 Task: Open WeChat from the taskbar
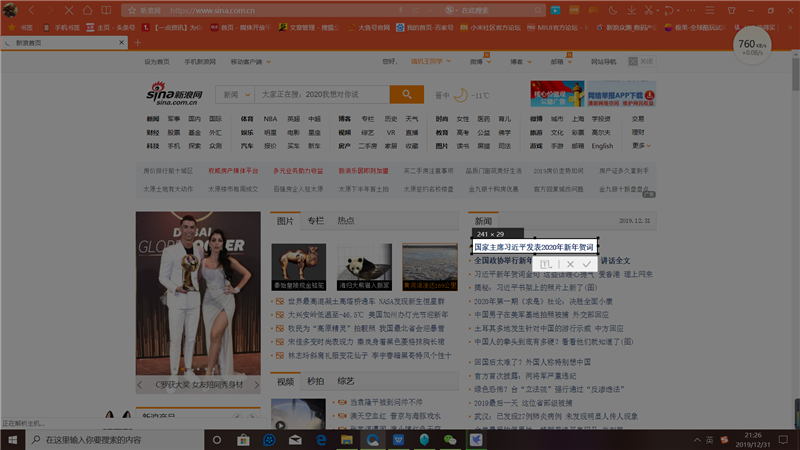click(x=450, y=440)
